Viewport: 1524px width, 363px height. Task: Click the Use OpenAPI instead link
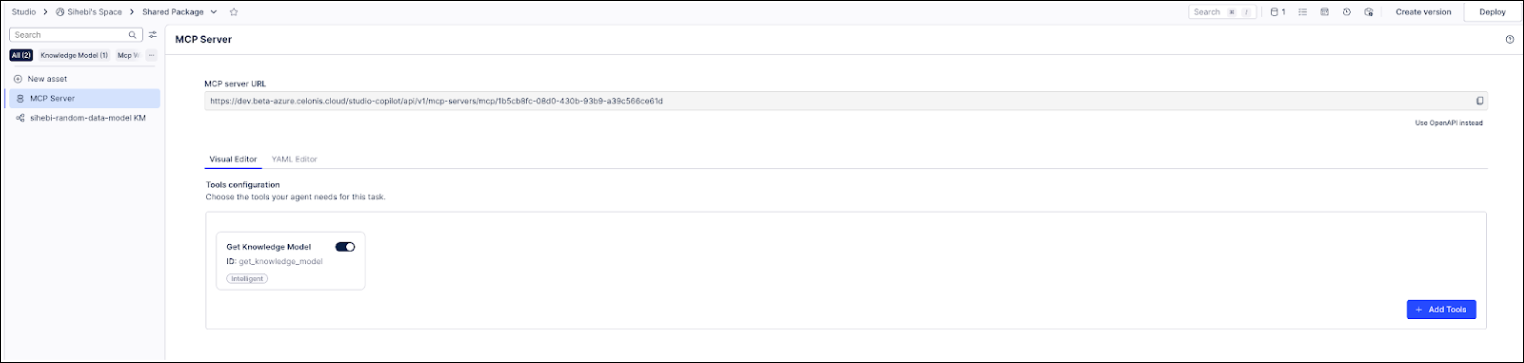click(x=1449, y=123)
